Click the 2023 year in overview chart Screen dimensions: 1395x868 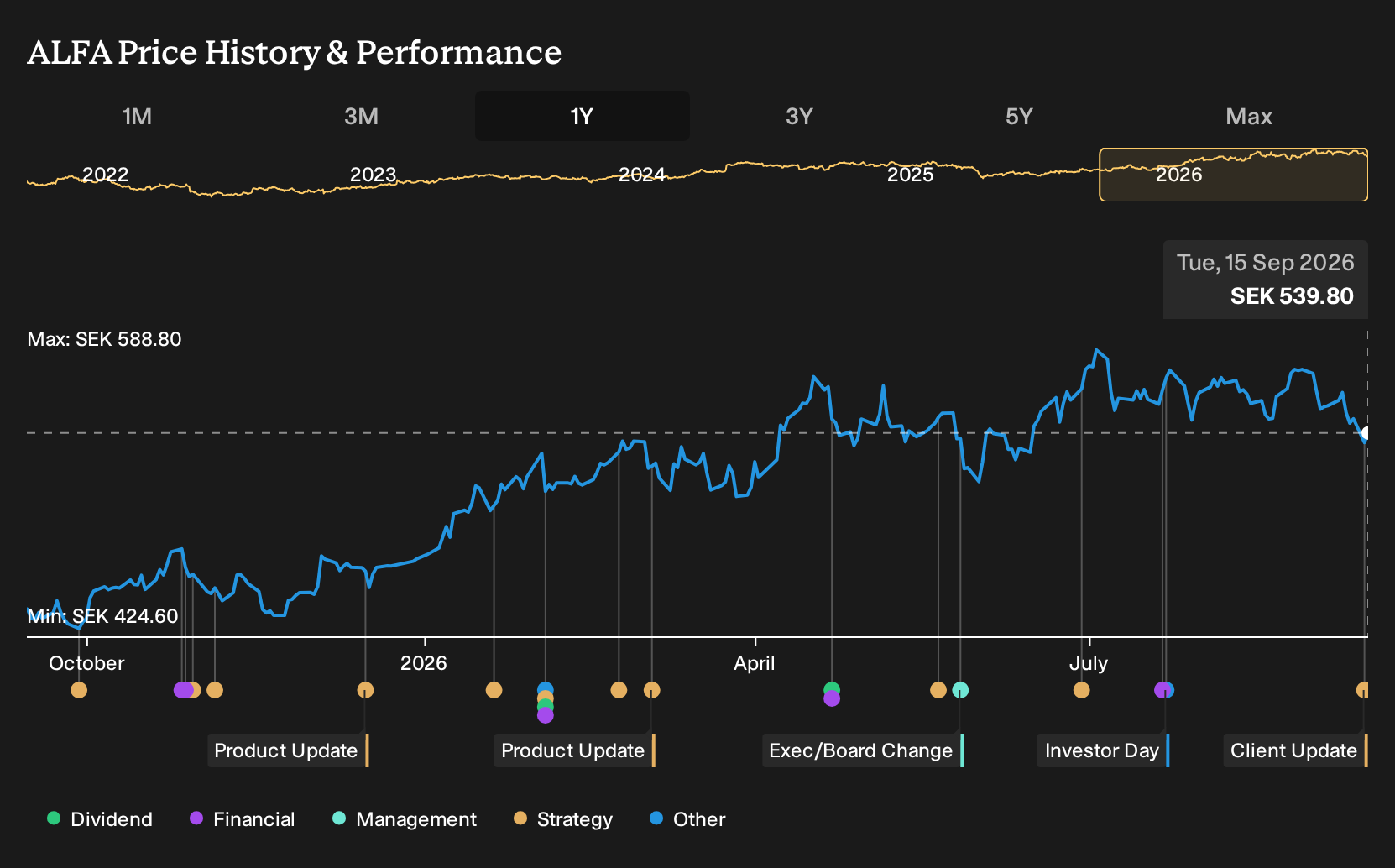pos(373,175)
